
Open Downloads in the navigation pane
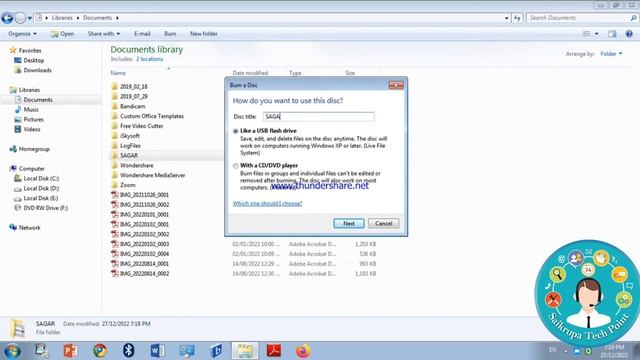tap(37, 70)
